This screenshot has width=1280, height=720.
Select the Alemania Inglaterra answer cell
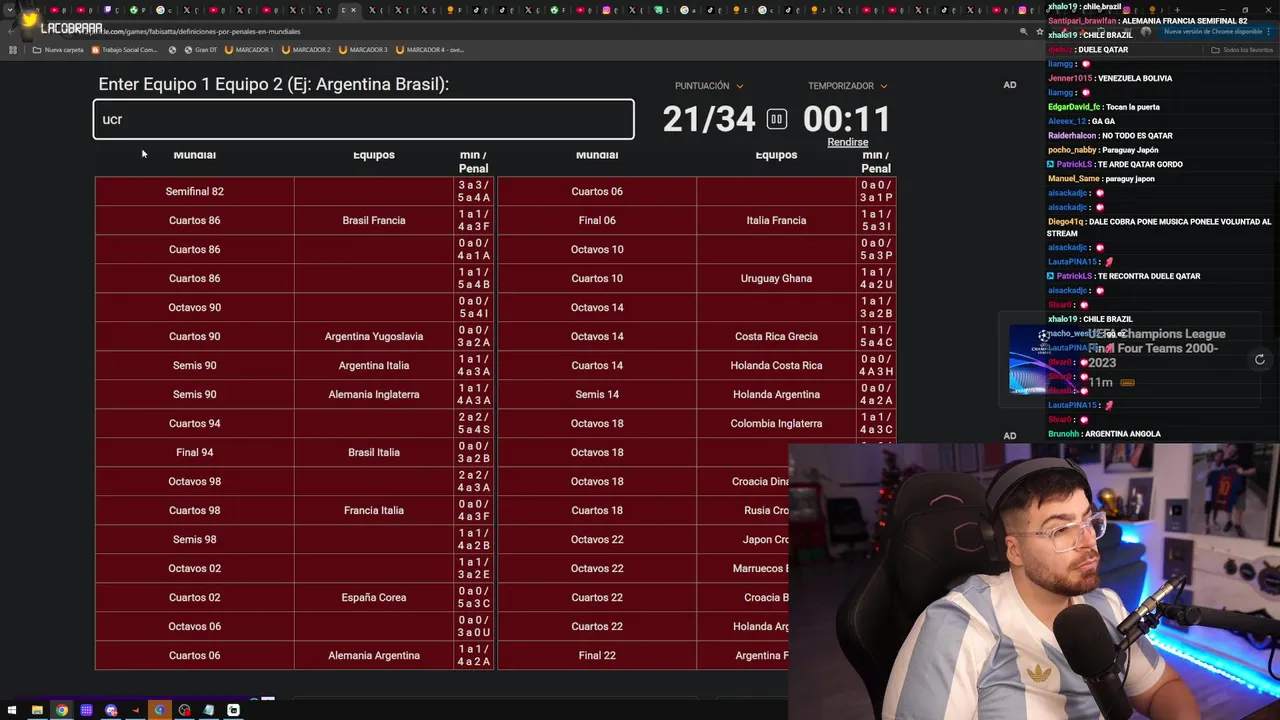[374, 394]
